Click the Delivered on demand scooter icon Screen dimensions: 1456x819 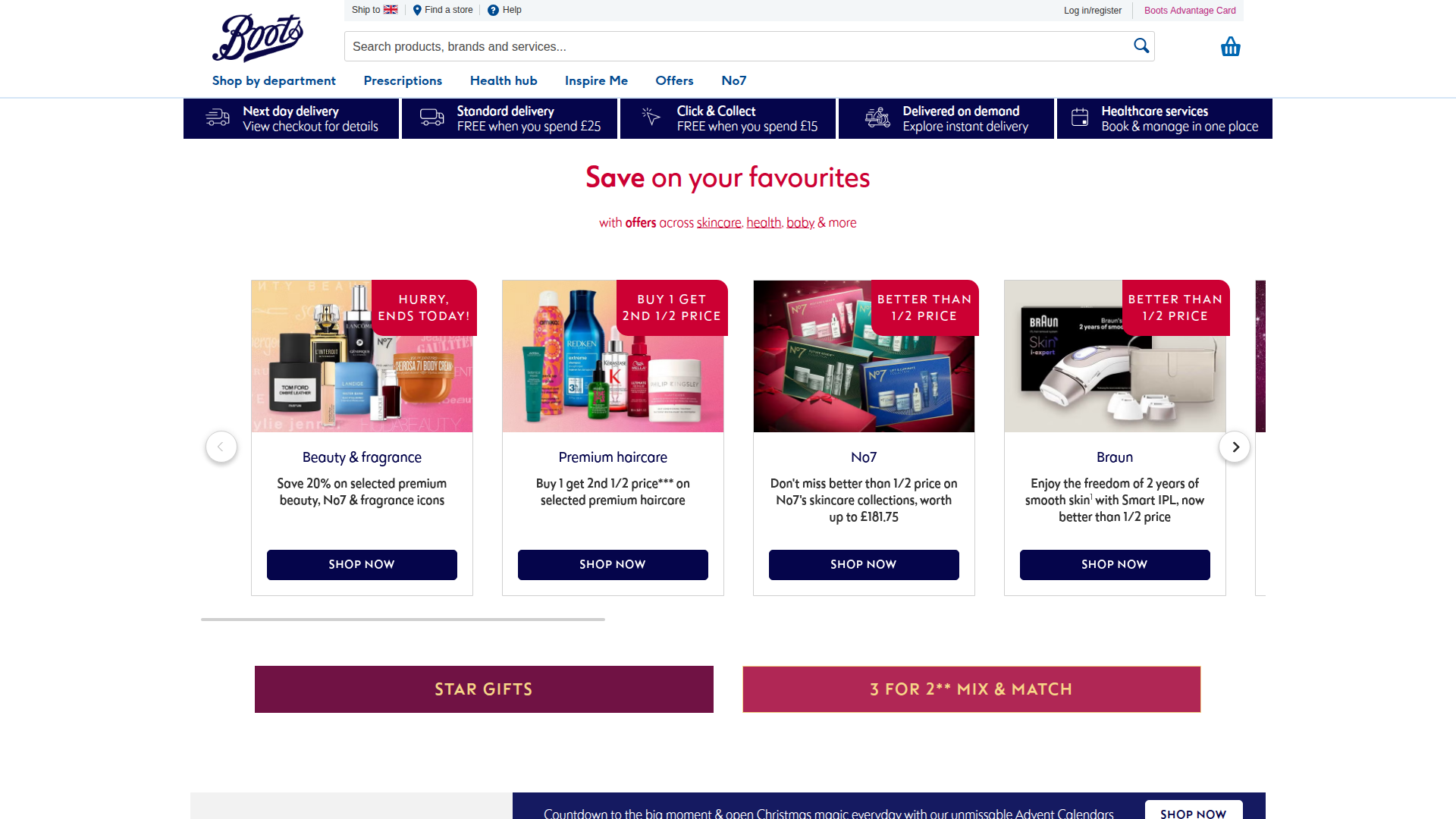pyautogui.click(x=878, y=118)
